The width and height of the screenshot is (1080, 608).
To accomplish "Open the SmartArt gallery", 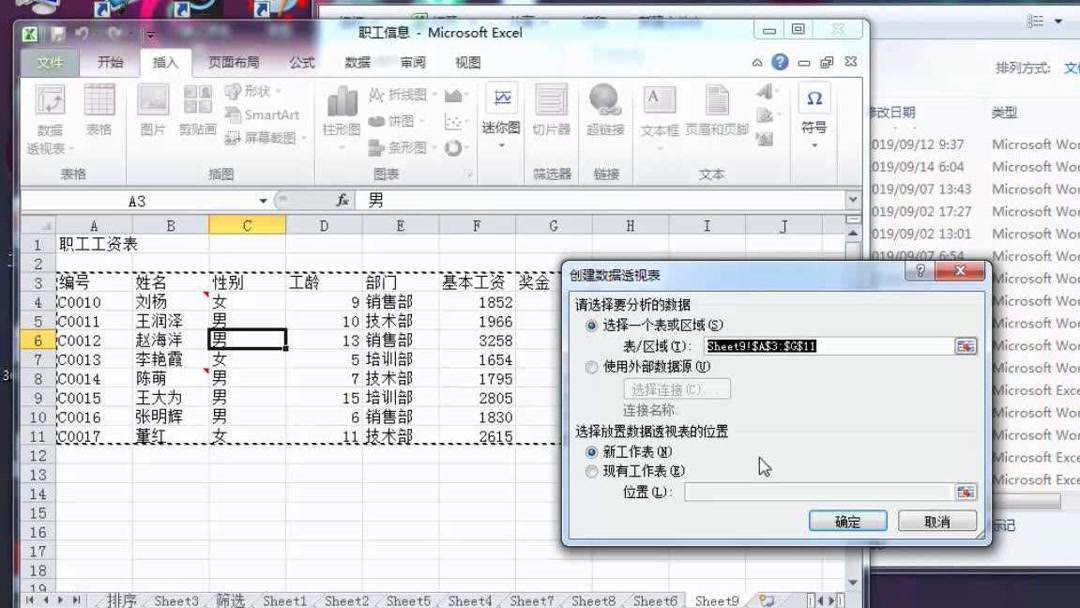I will tap(263, 114).
